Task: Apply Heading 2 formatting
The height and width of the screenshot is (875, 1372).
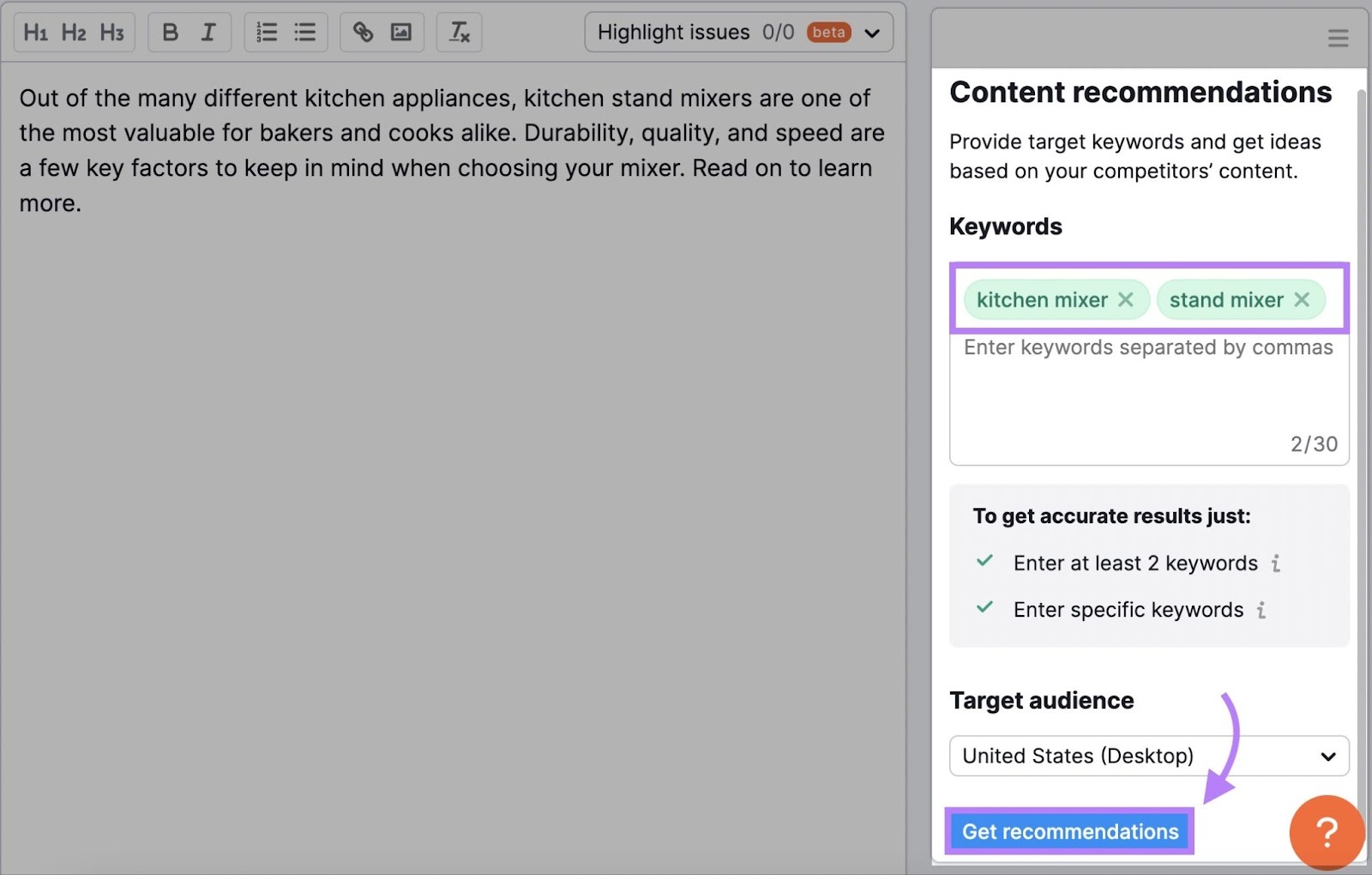Action: pos(74,32)
